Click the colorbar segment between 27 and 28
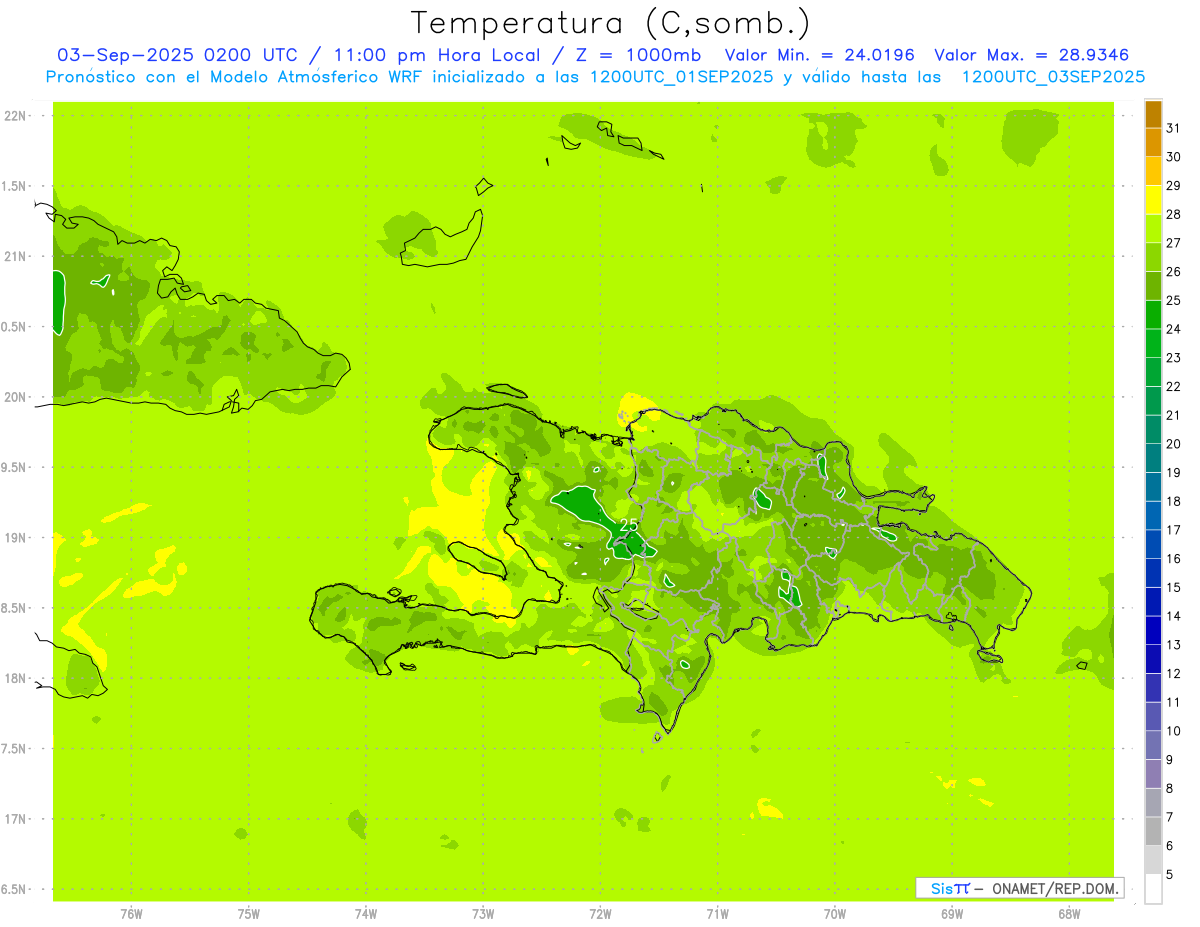Screen dimensions: 1200x927 click(x=1153, y=229)
